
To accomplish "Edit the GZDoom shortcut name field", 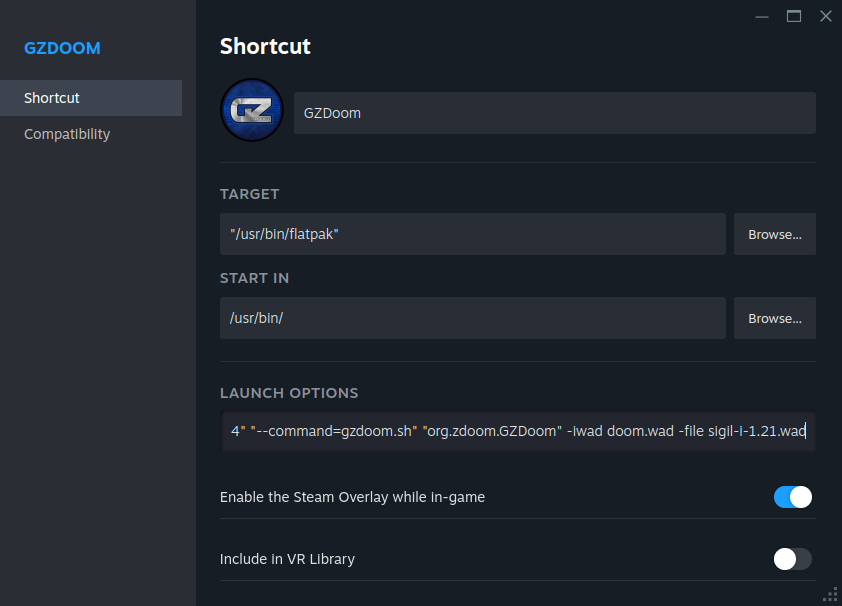I will click(554, 113).
